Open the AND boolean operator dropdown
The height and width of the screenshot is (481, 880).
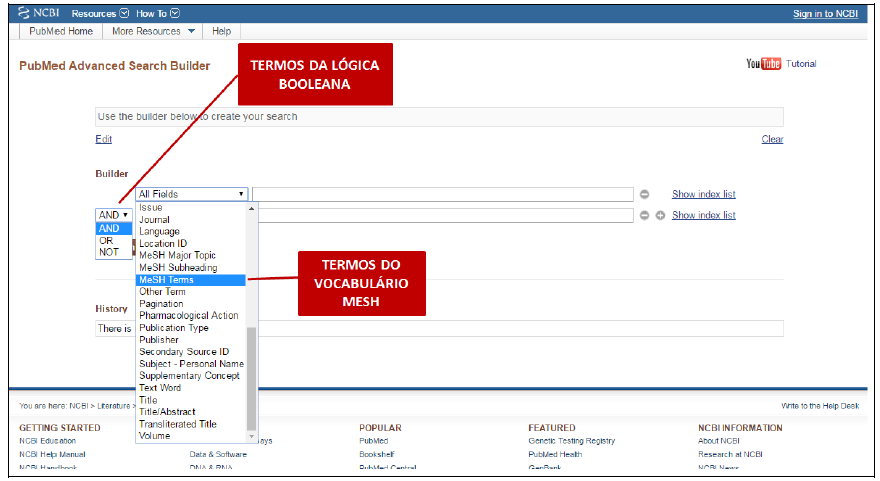[x=113, y=215]
